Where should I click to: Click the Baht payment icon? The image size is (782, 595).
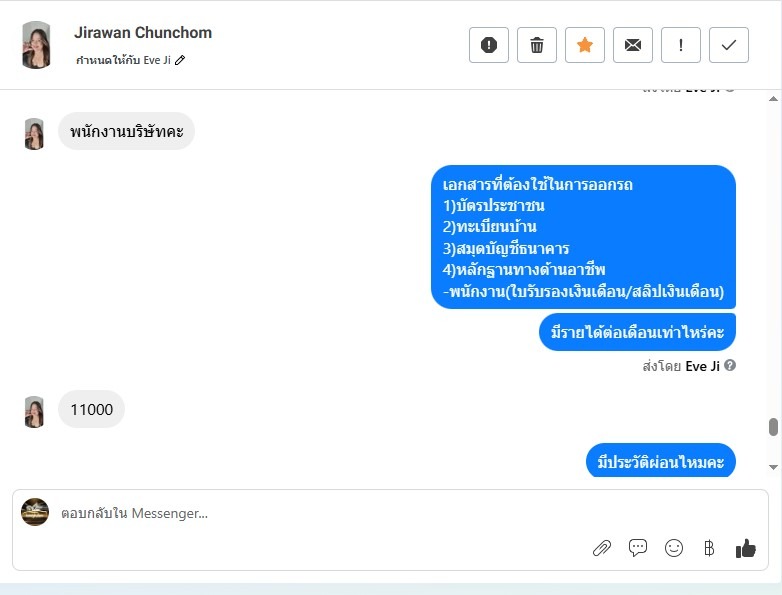point(709,548)
